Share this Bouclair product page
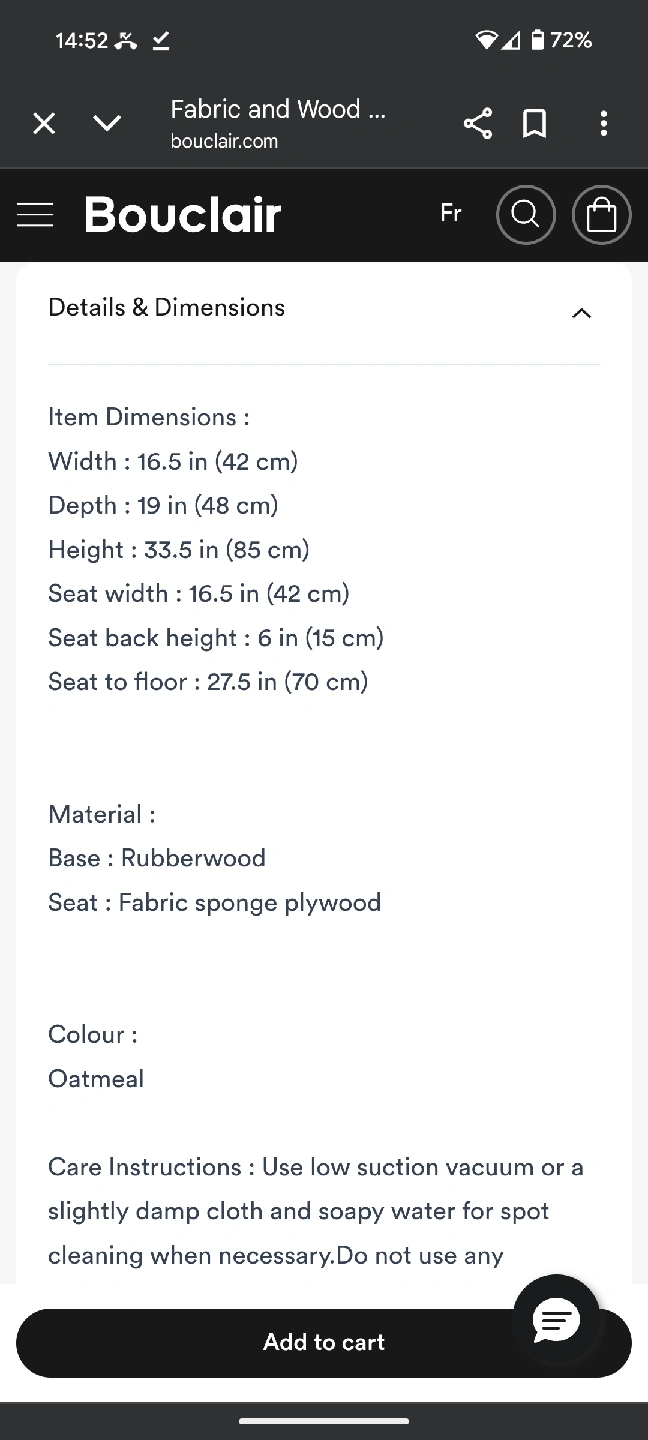The width and height of the screenshot is (648, 1440). tap(478, 123)
